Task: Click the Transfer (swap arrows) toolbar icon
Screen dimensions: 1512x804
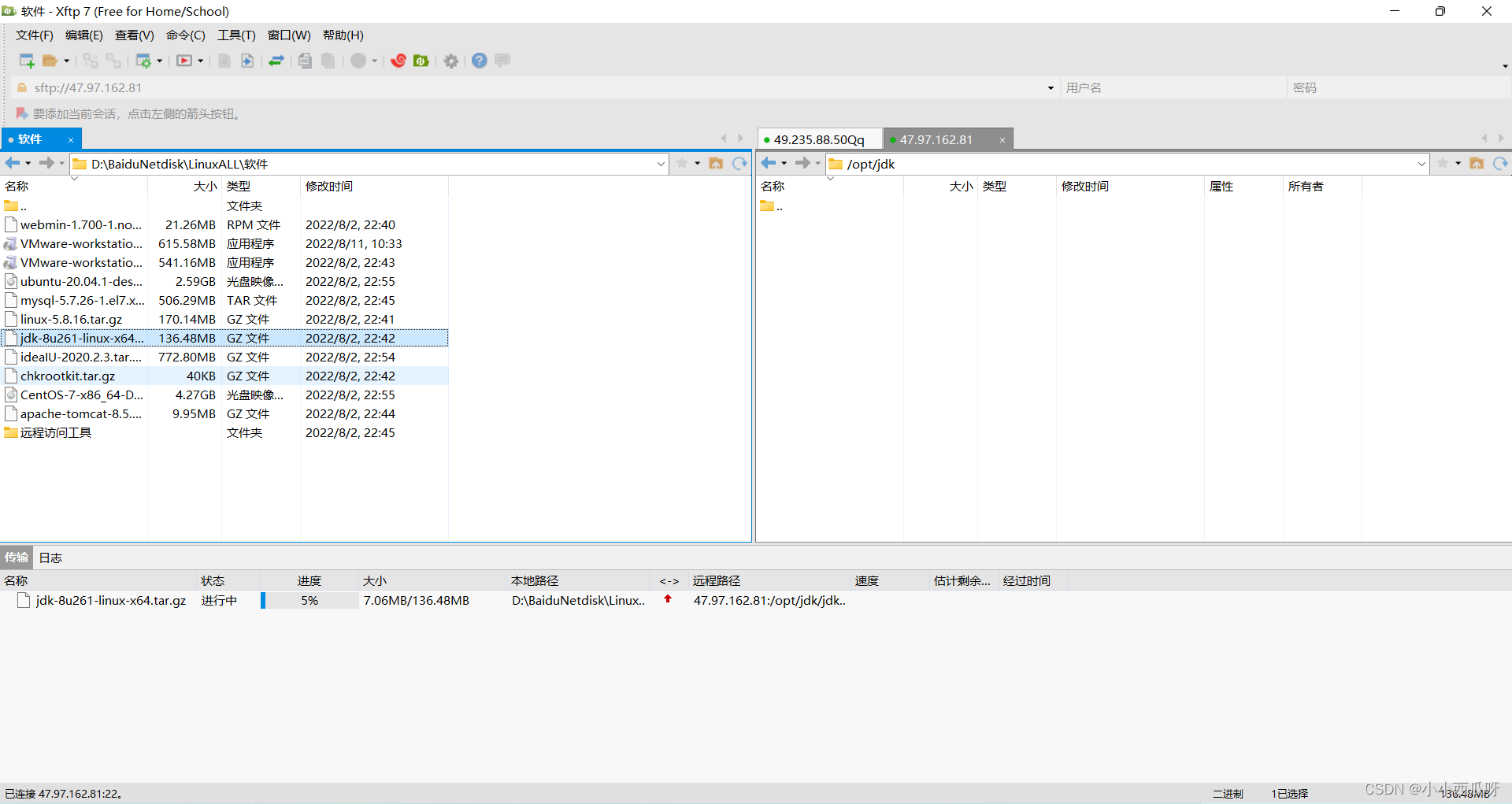Action: click(x=277, y=61)
